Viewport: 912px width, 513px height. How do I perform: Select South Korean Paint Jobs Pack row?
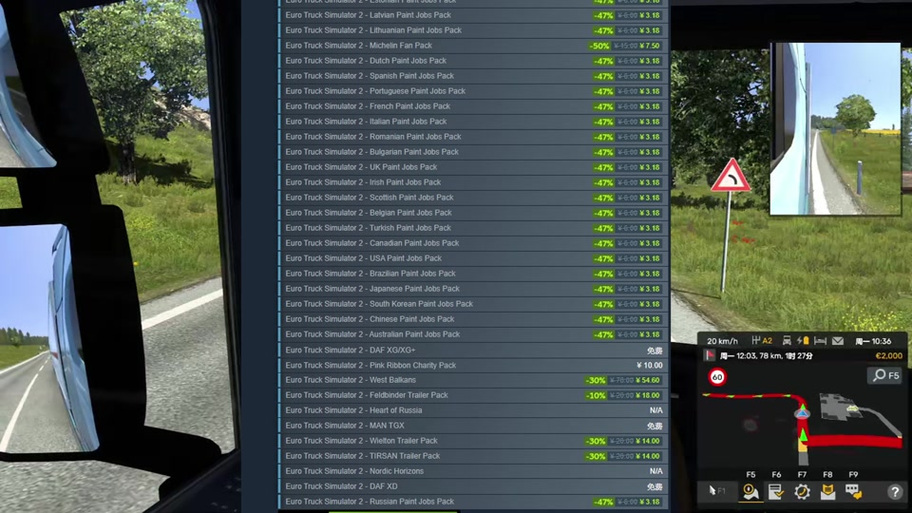(473, 304)
